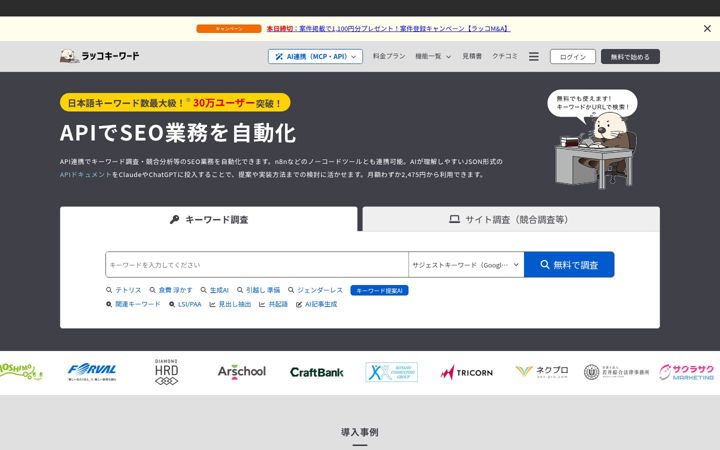Click the 無料で調査 search button

(569, 264)
